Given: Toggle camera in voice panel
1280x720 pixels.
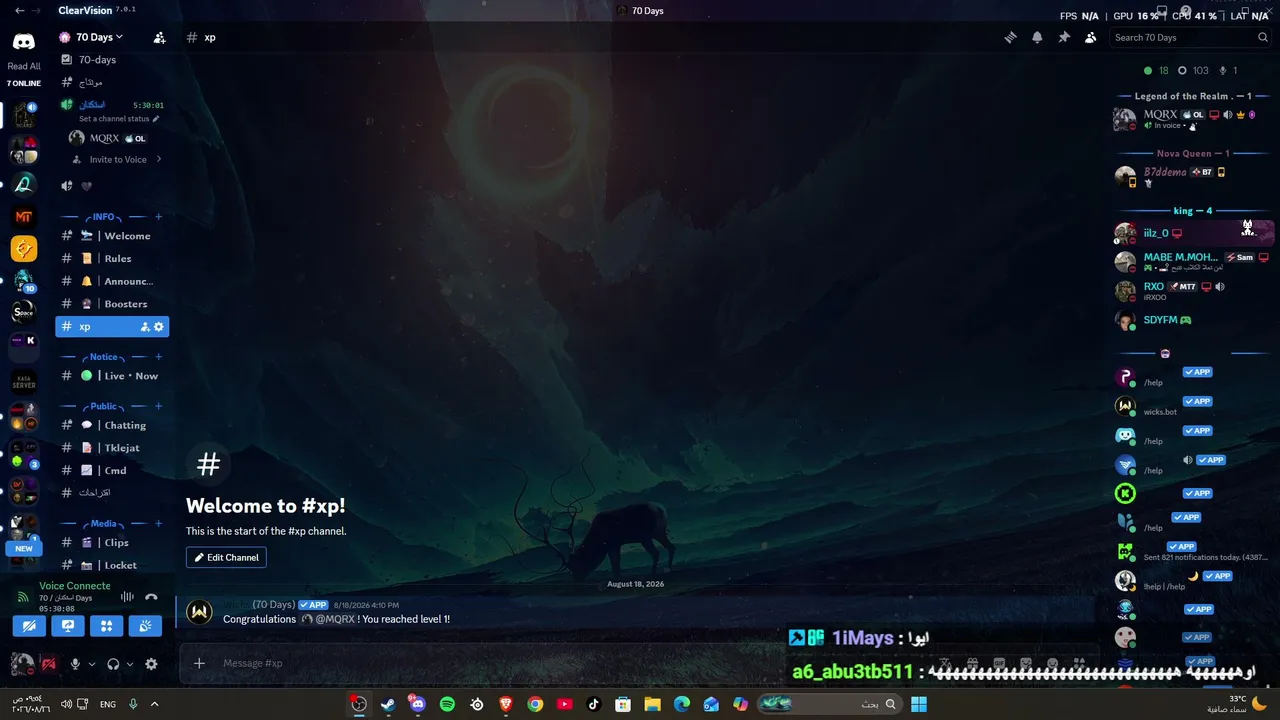Looking at the screenshot, I should pyautogui.click(x=29, y=627).
